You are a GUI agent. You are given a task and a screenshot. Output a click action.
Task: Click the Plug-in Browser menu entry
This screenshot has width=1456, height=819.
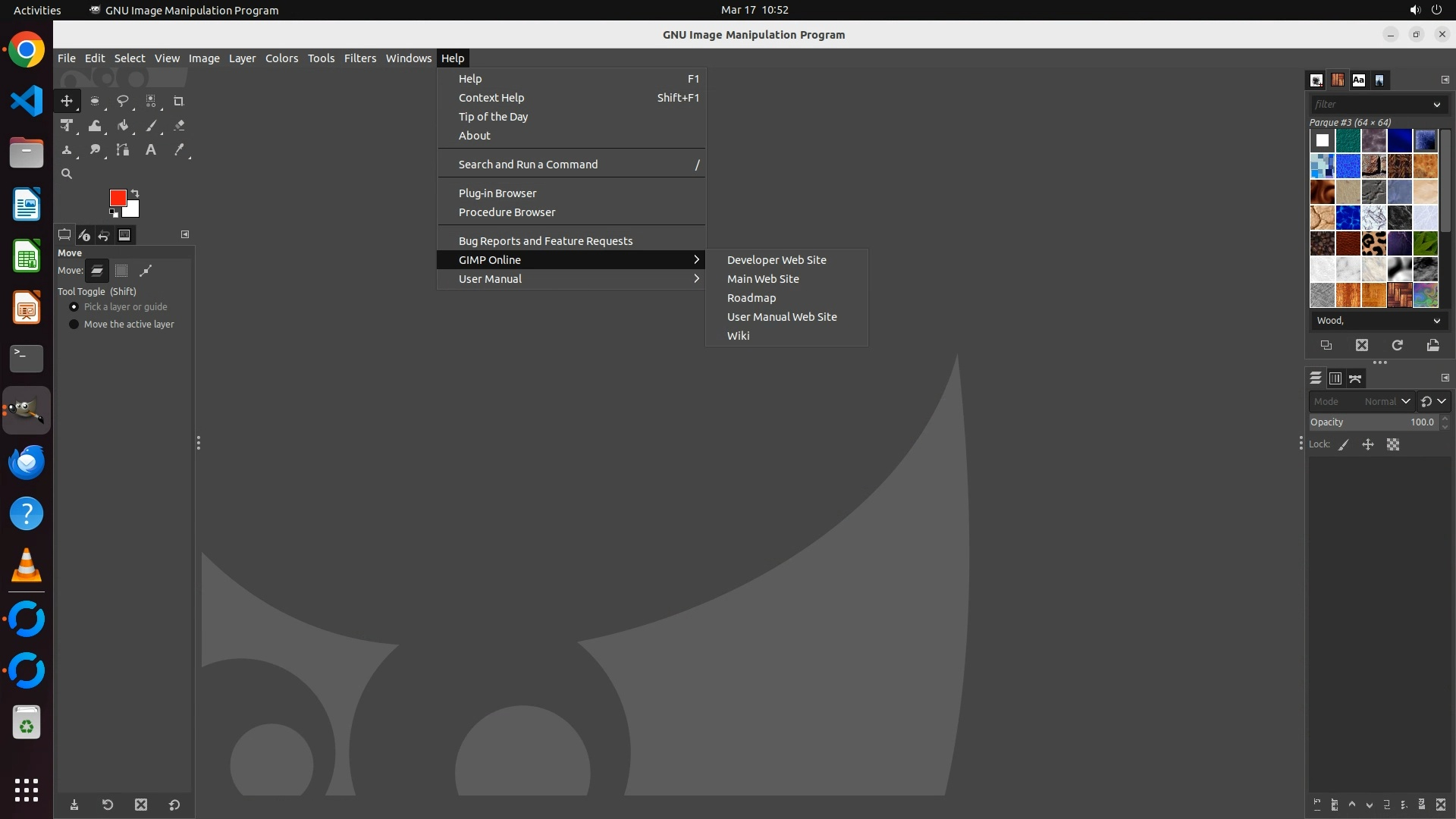[497, 193]
